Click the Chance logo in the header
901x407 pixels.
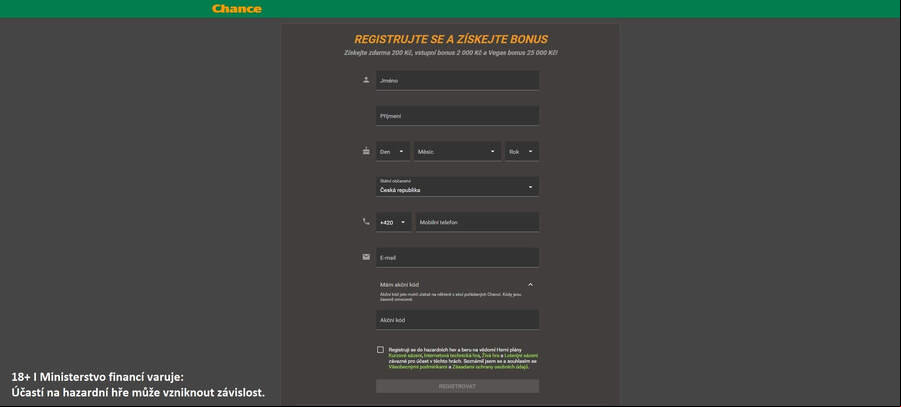coord(237,9)
